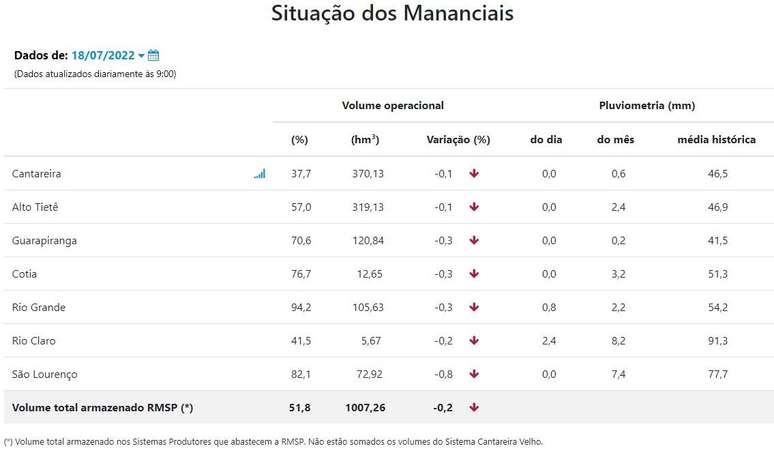This screenshot has height=457, width=774.
Task: Click the red down arrow in Rio Claro row
Action: point(474,340)
